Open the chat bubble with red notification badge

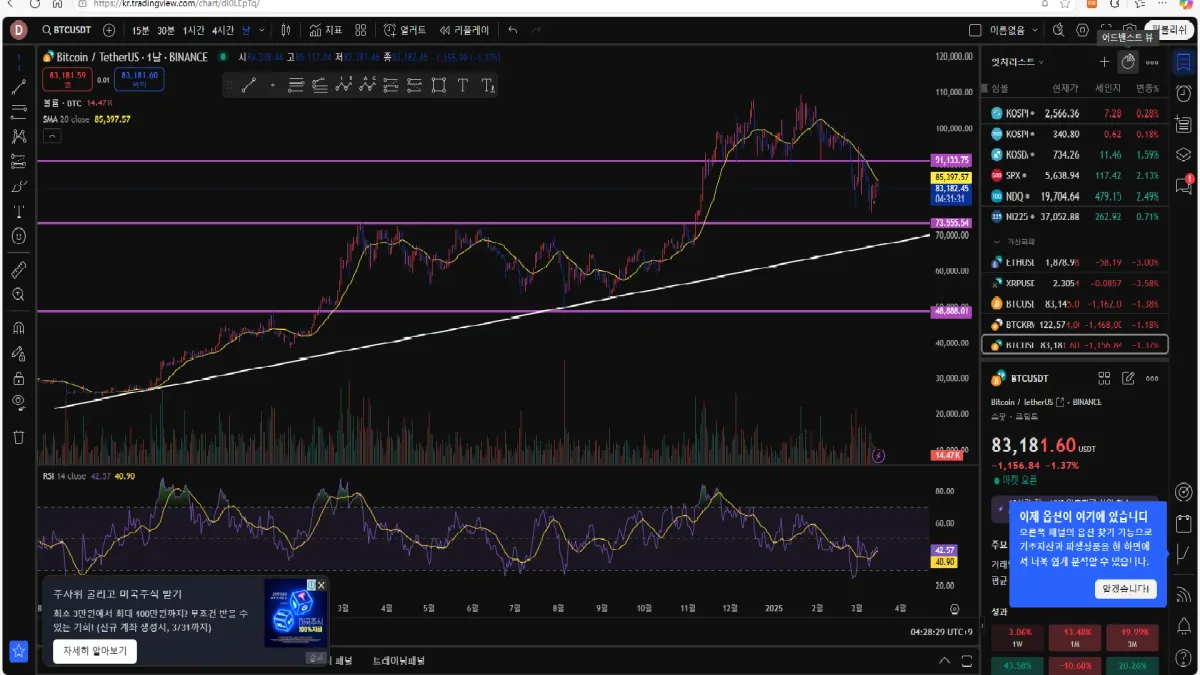click(x=1184, y=185)
